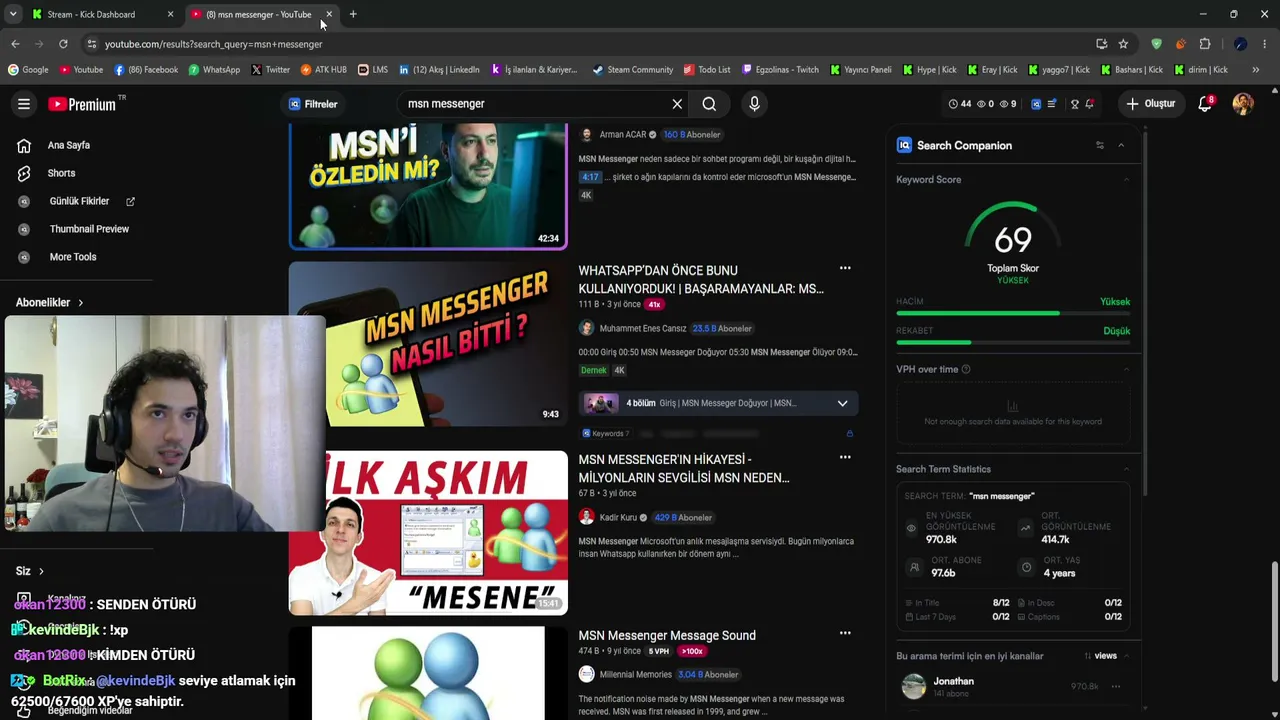
Task: Expand the 4 bölüm chapters dropdown
Action: coord(842,403)
